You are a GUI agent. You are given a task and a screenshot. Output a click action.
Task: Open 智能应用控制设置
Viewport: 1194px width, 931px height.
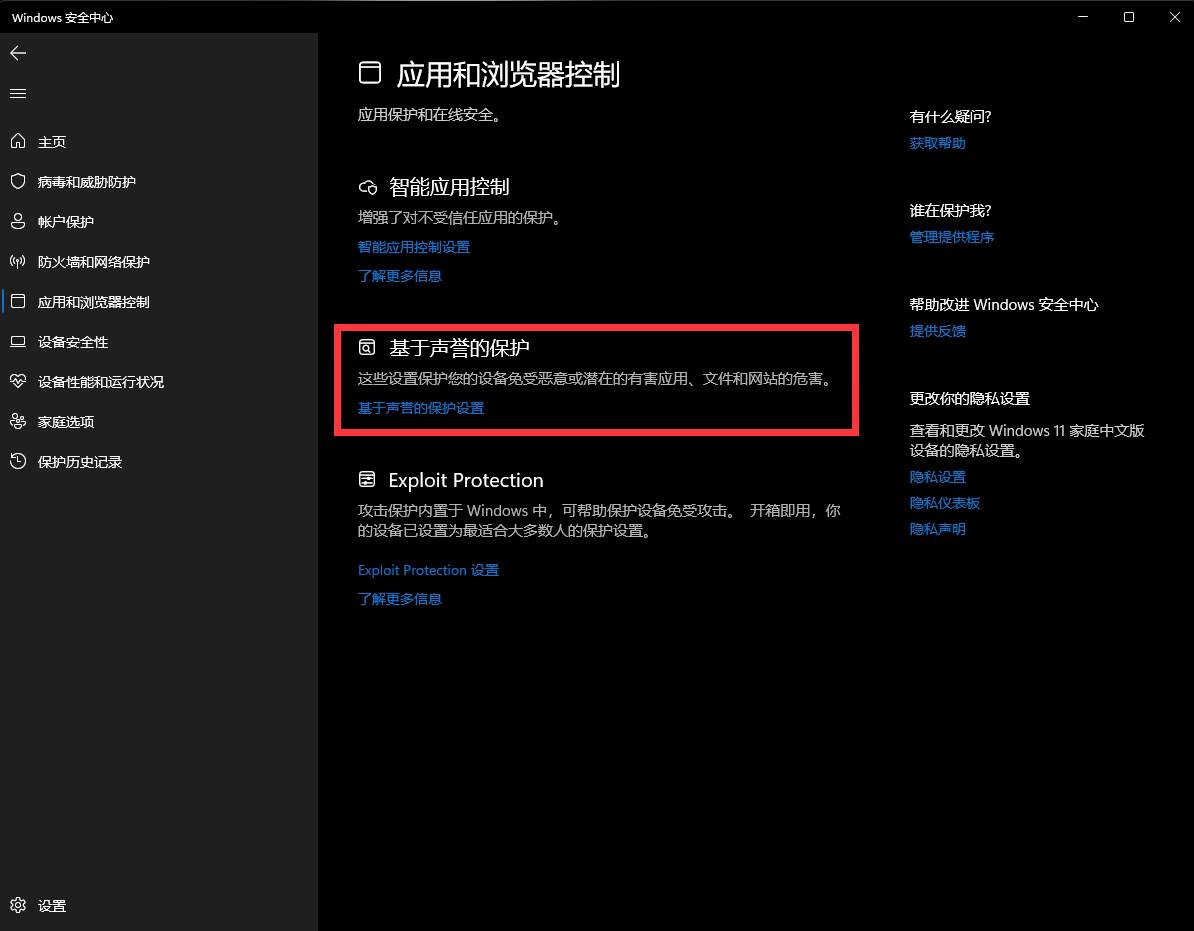tap(413, 247)
